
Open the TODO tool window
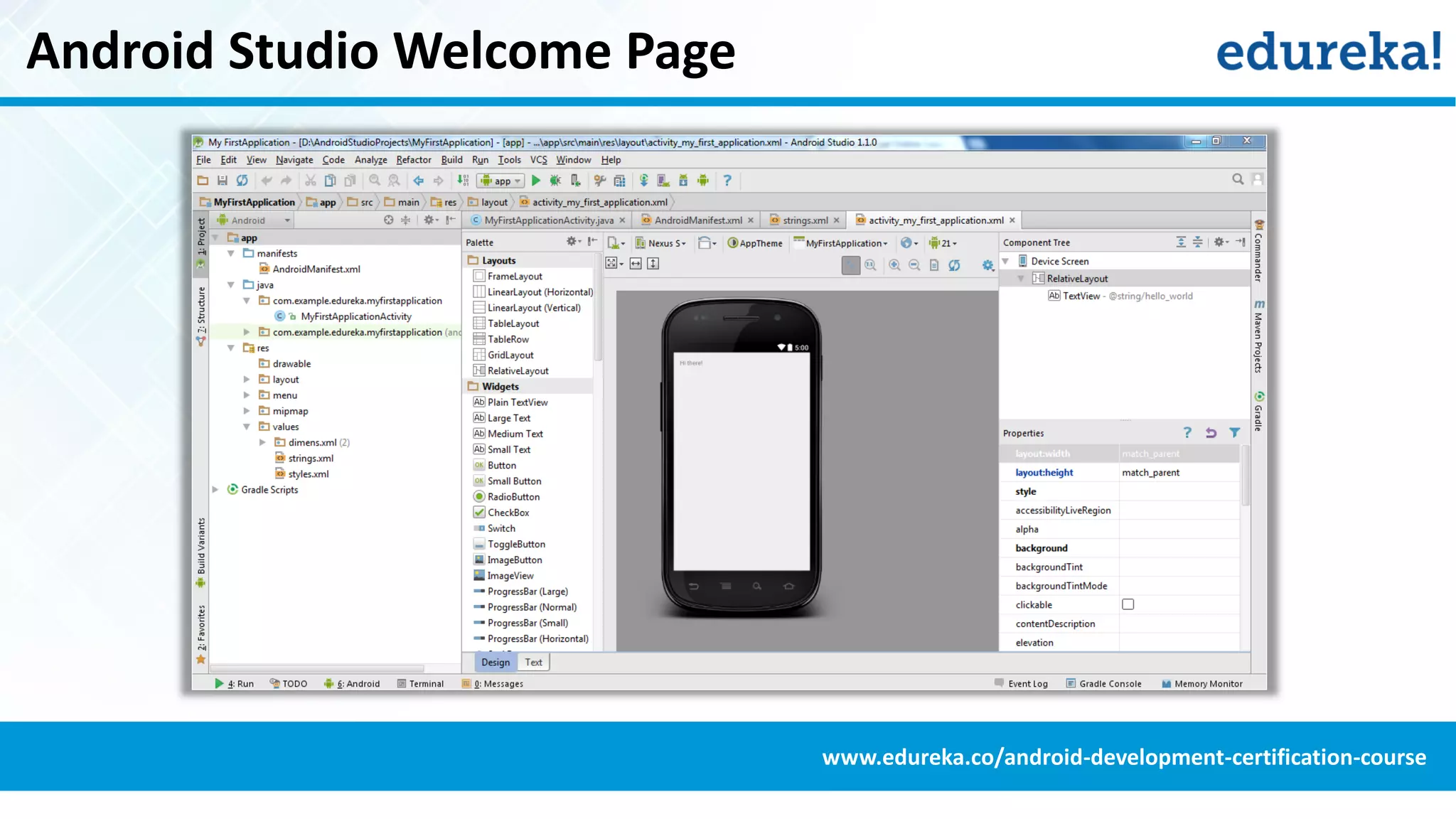(x=289, y=684)
